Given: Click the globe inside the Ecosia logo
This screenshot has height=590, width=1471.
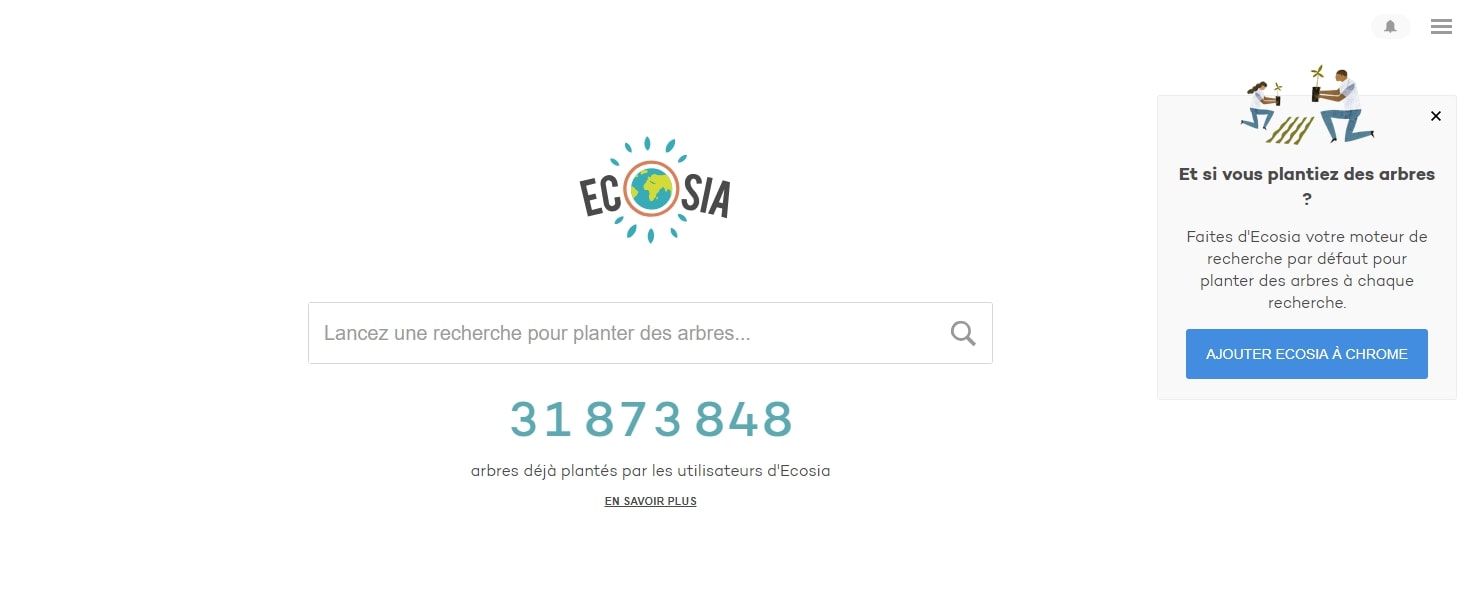Looking at the screenshot, I should tap(652, 189).
